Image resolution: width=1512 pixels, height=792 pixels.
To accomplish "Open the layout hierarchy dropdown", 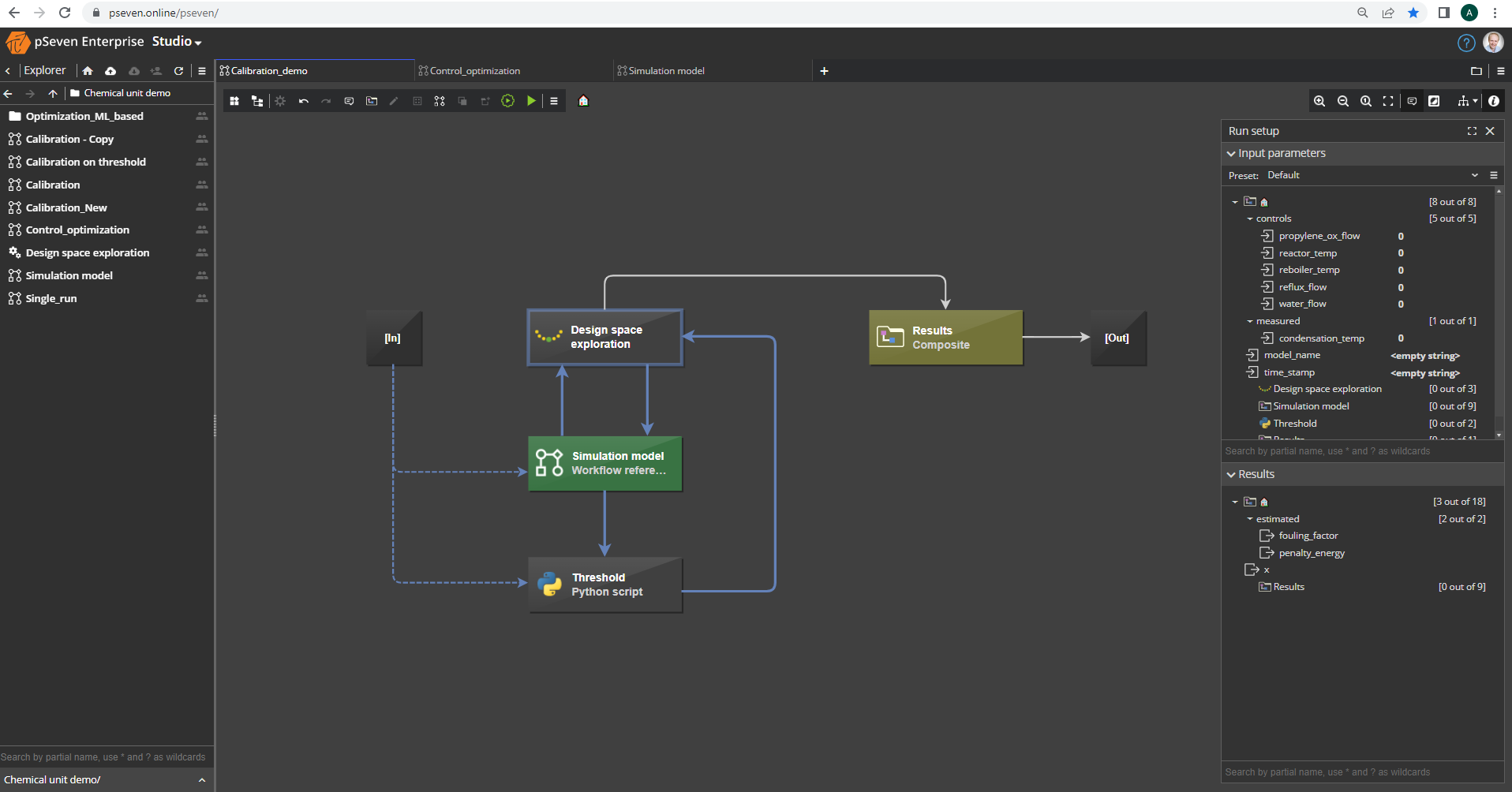I will point(1467,101).
